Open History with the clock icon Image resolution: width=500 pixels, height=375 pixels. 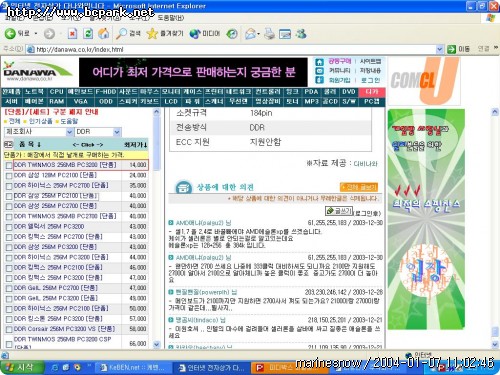click(x=232, y=33)
